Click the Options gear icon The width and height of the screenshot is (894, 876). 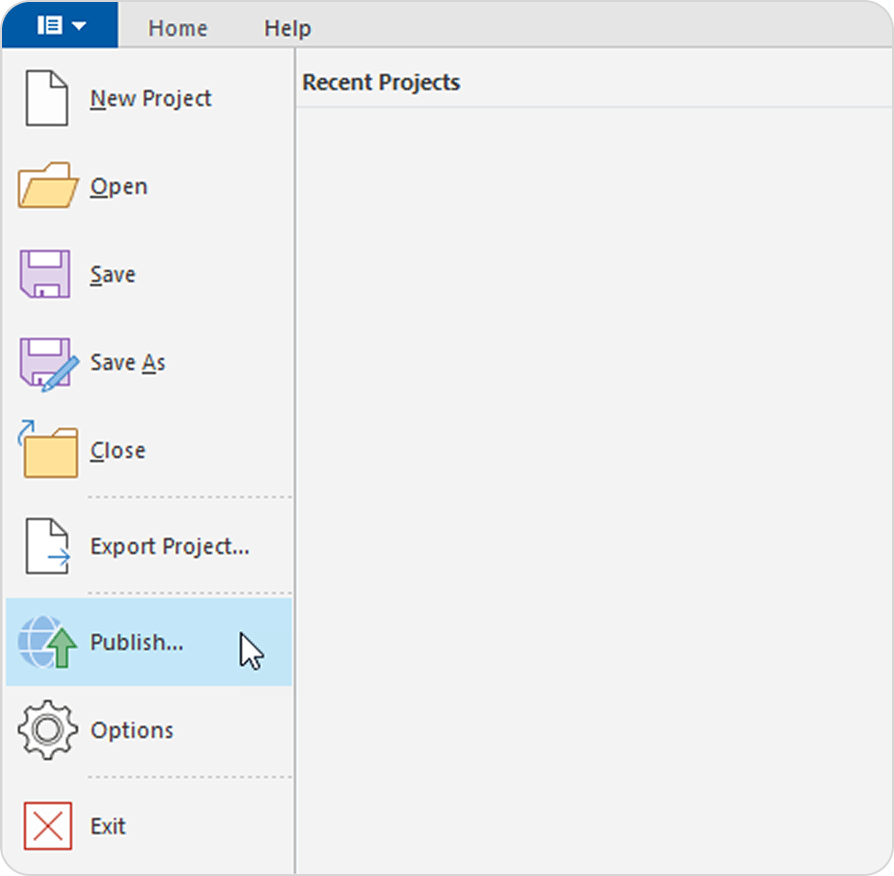pyautogui.click(x=46, y=730)
